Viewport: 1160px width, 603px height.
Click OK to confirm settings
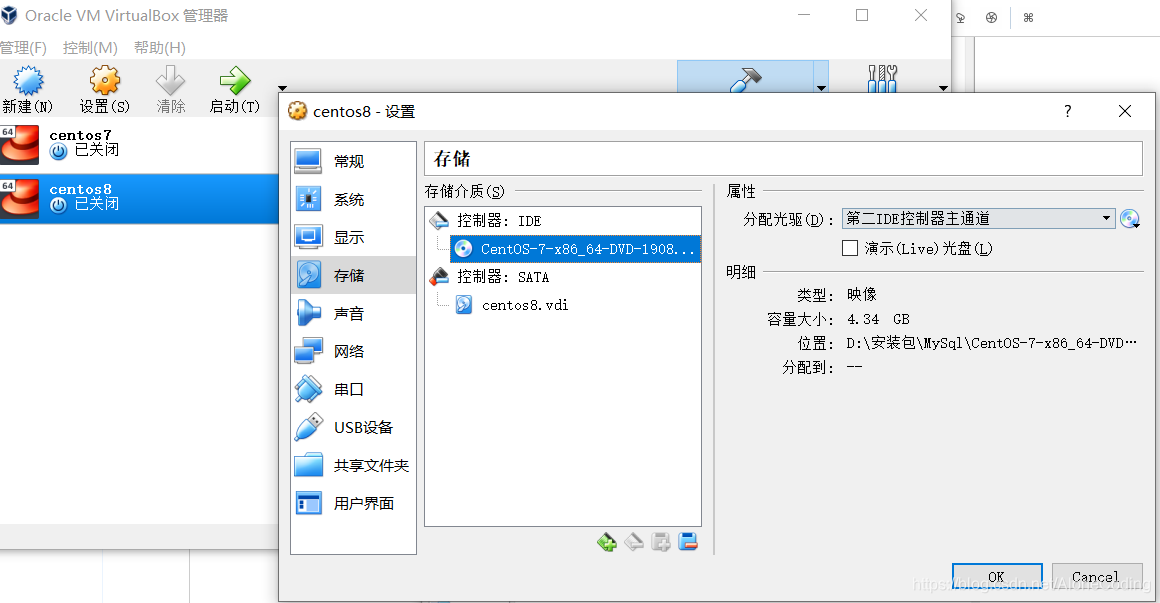997,576
